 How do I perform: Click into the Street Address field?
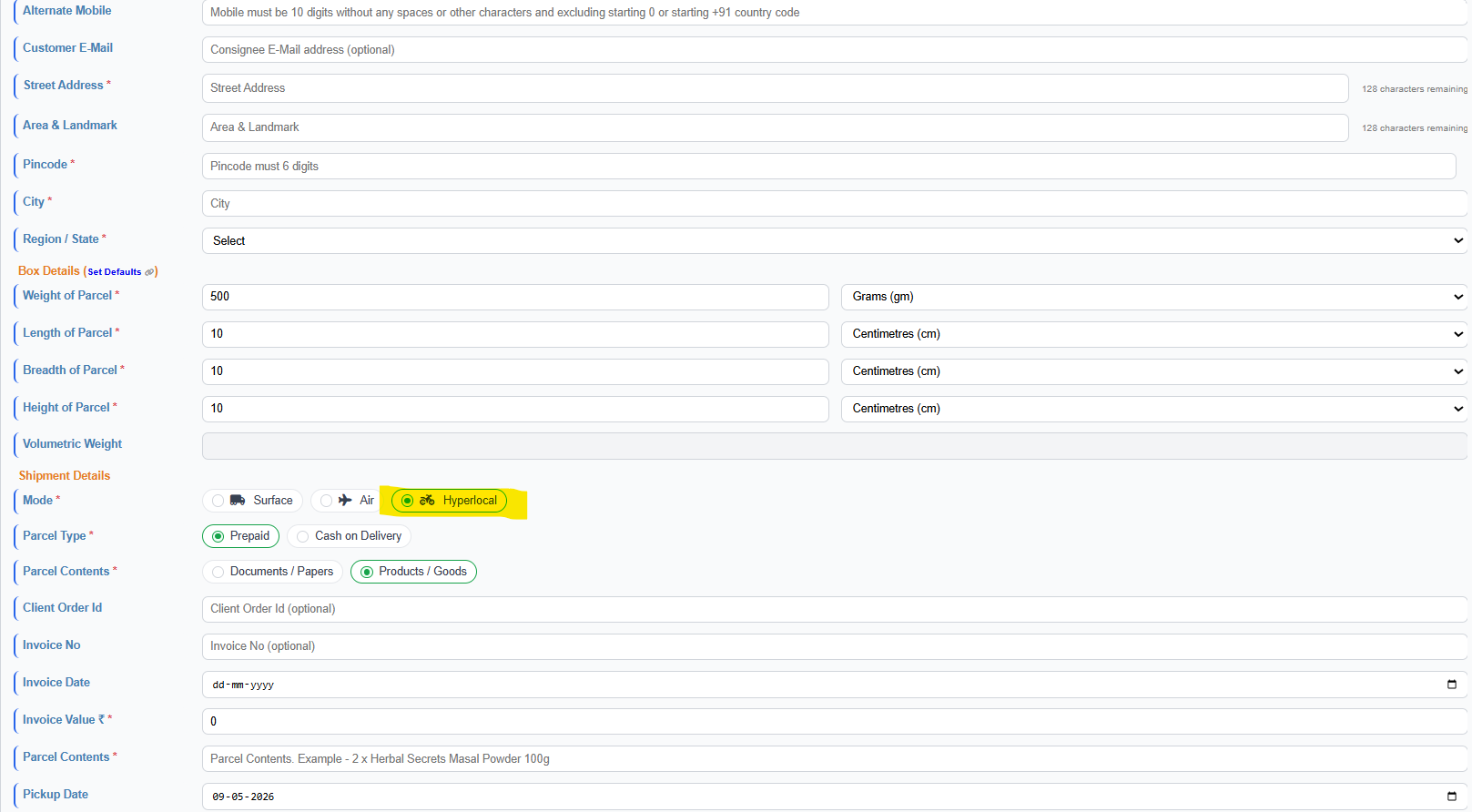coord(776,88)
